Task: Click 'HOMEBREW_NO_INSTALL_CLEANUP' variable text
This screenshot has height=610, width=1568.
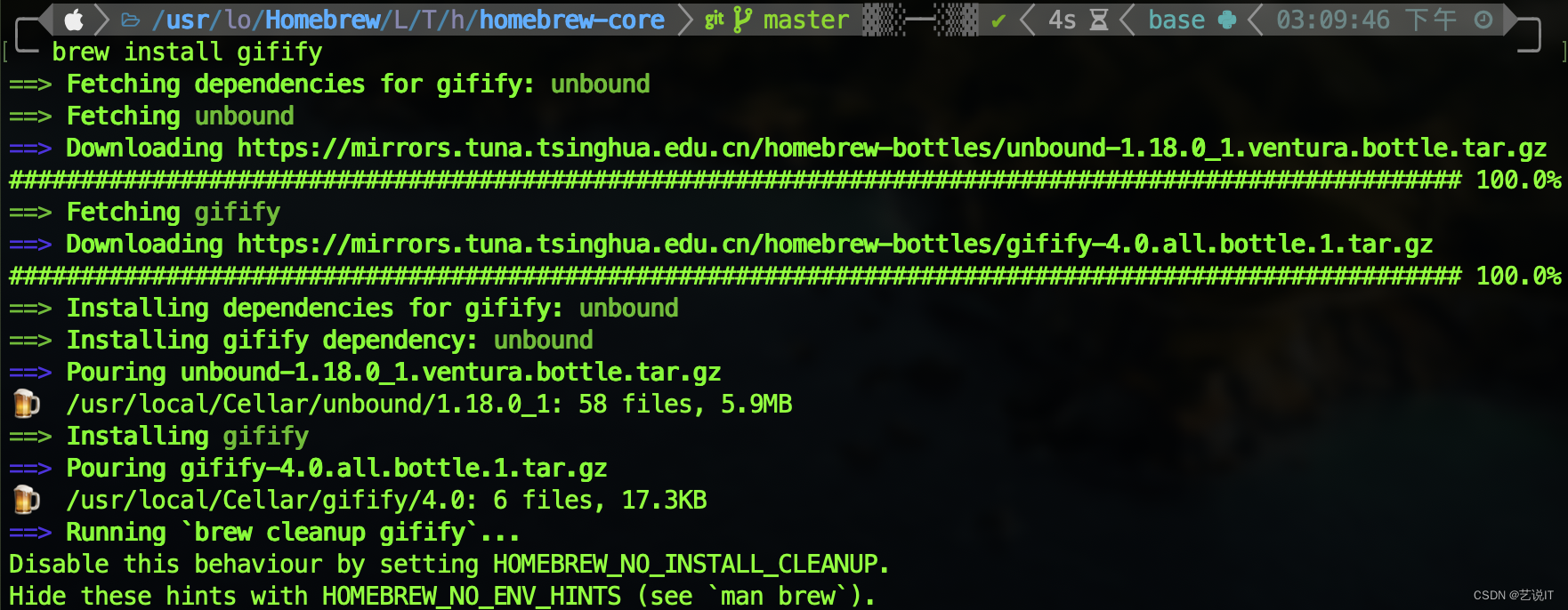Action: tap(685, 564)
